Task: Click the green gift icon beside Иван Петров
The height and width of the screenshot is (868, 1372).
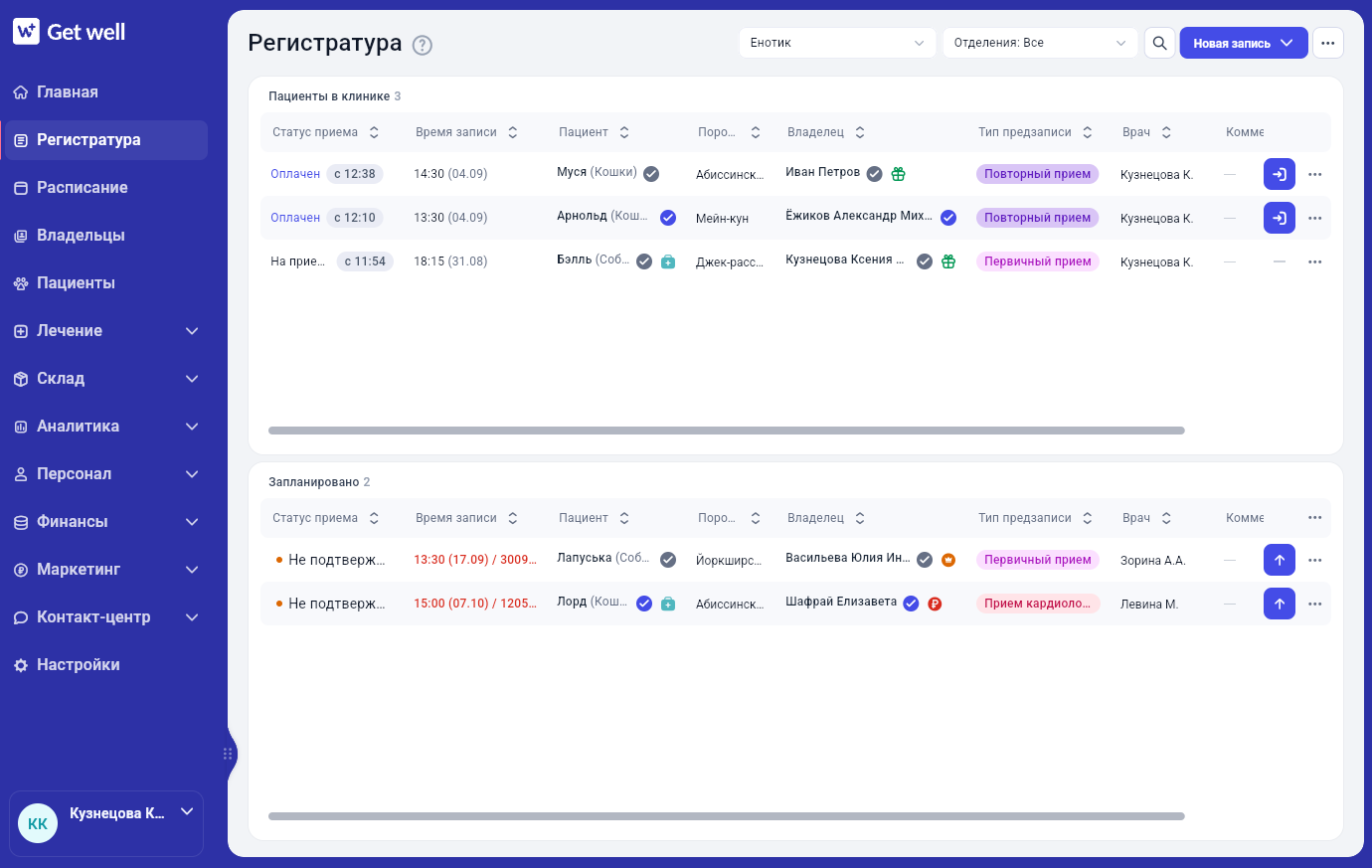Action: [899, 174]
